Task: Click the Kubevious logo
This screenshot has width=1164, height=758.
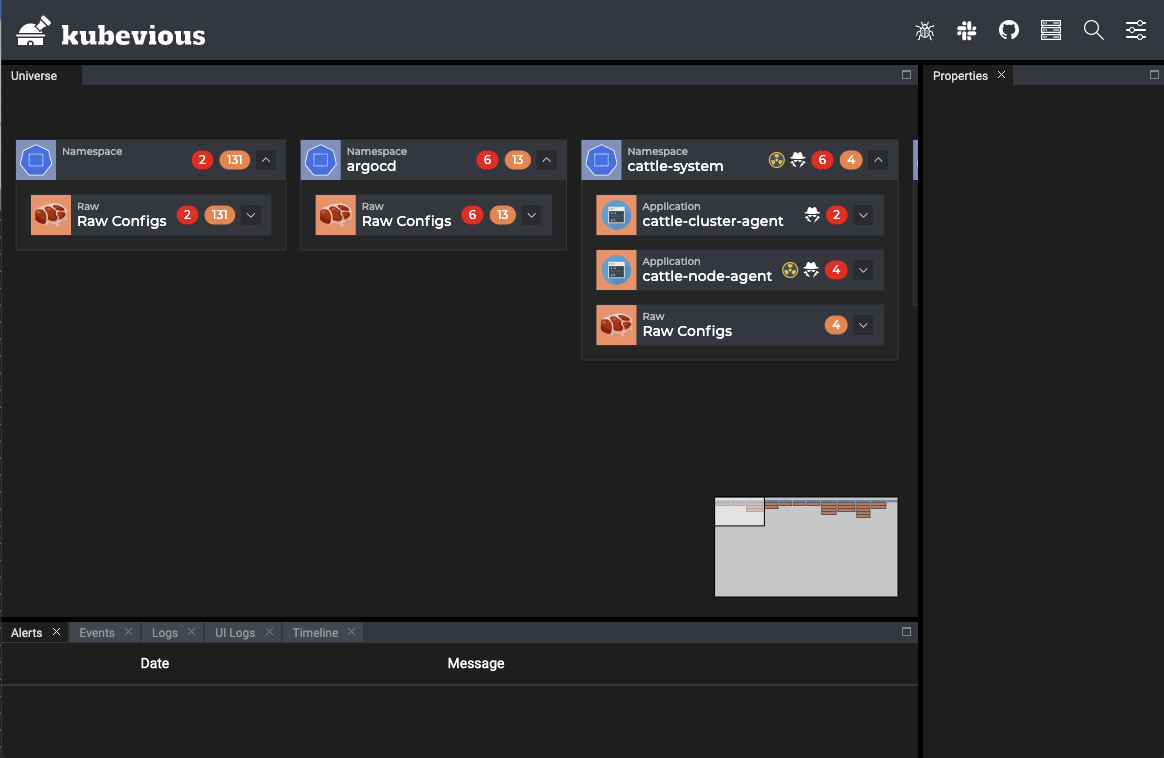Action: pyautogui.click(x=111, y=31)
